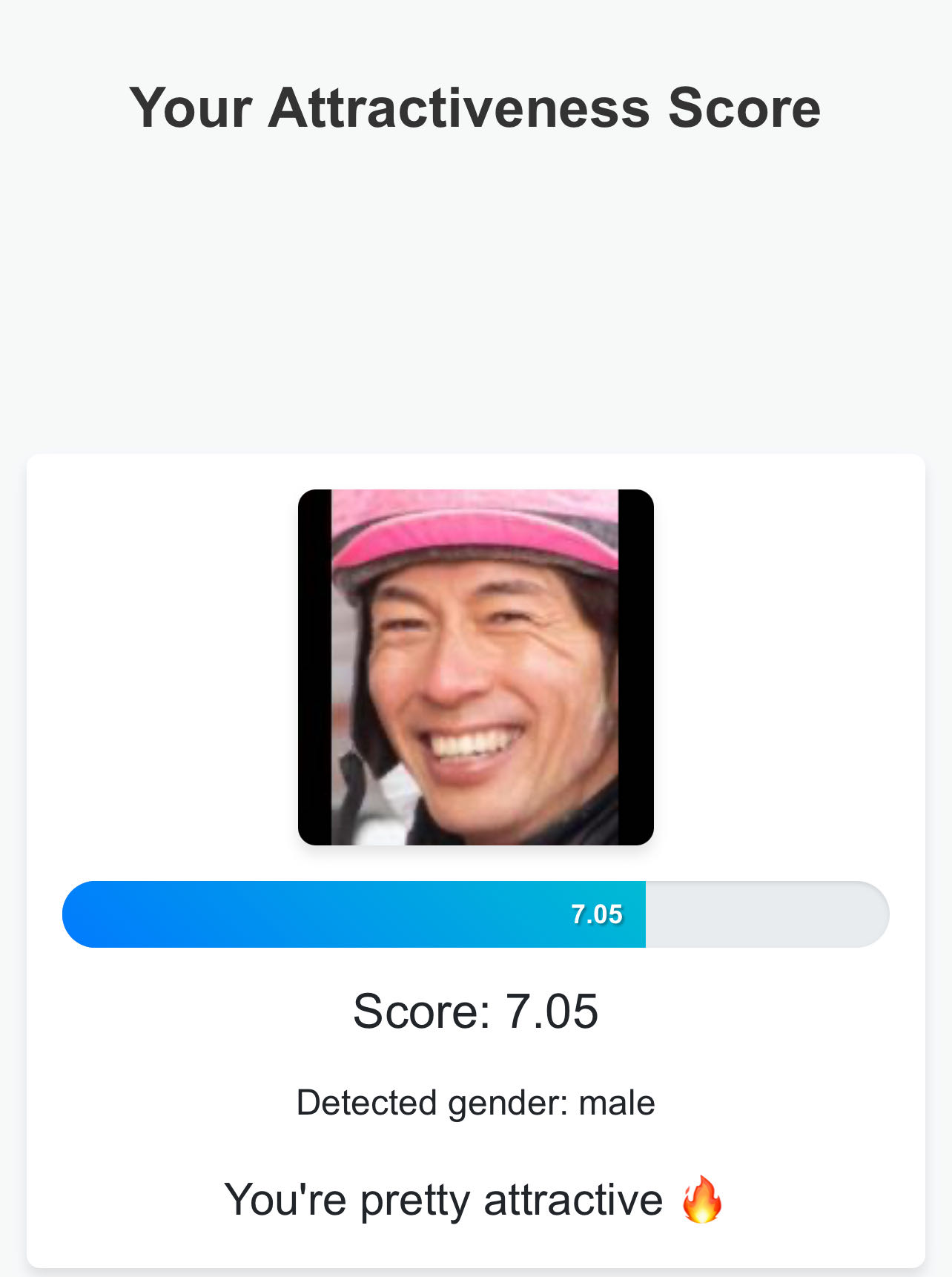Click the empty space below the heading
Screen dimensions: 952x1277
[476, 297]
